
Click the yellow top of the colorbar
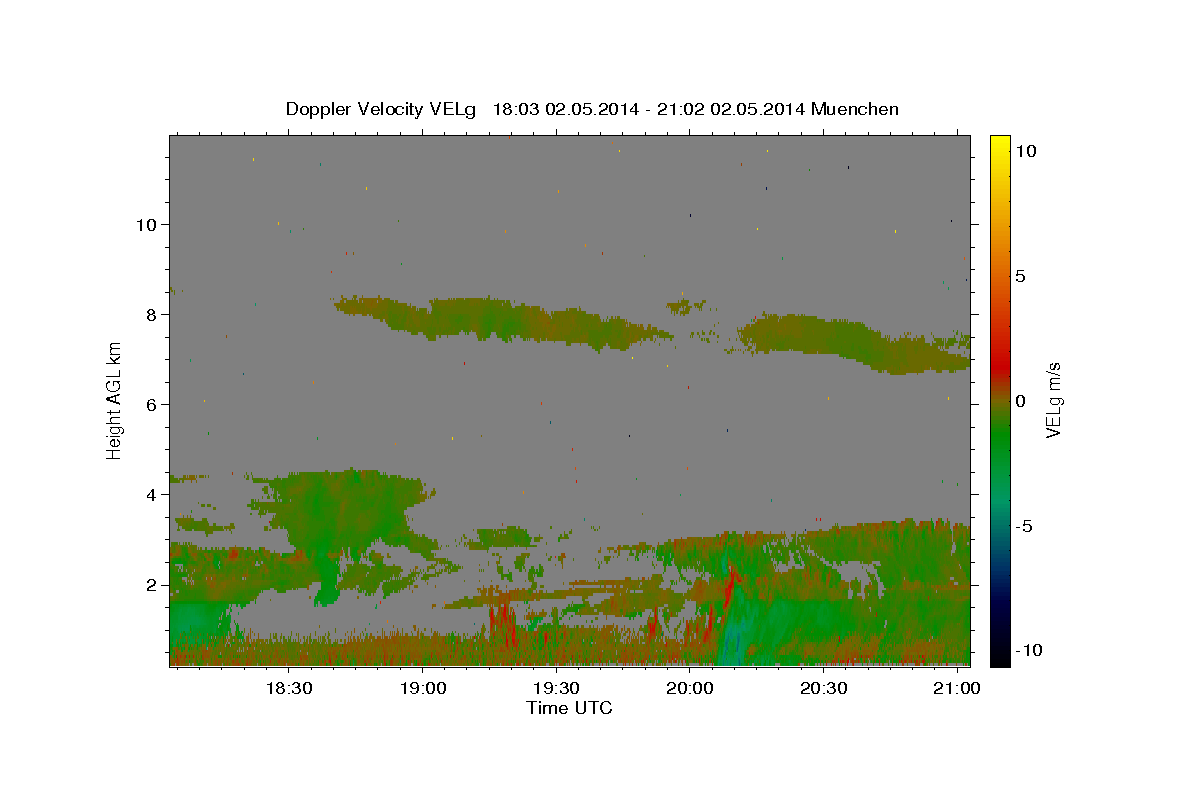point(999,145)
